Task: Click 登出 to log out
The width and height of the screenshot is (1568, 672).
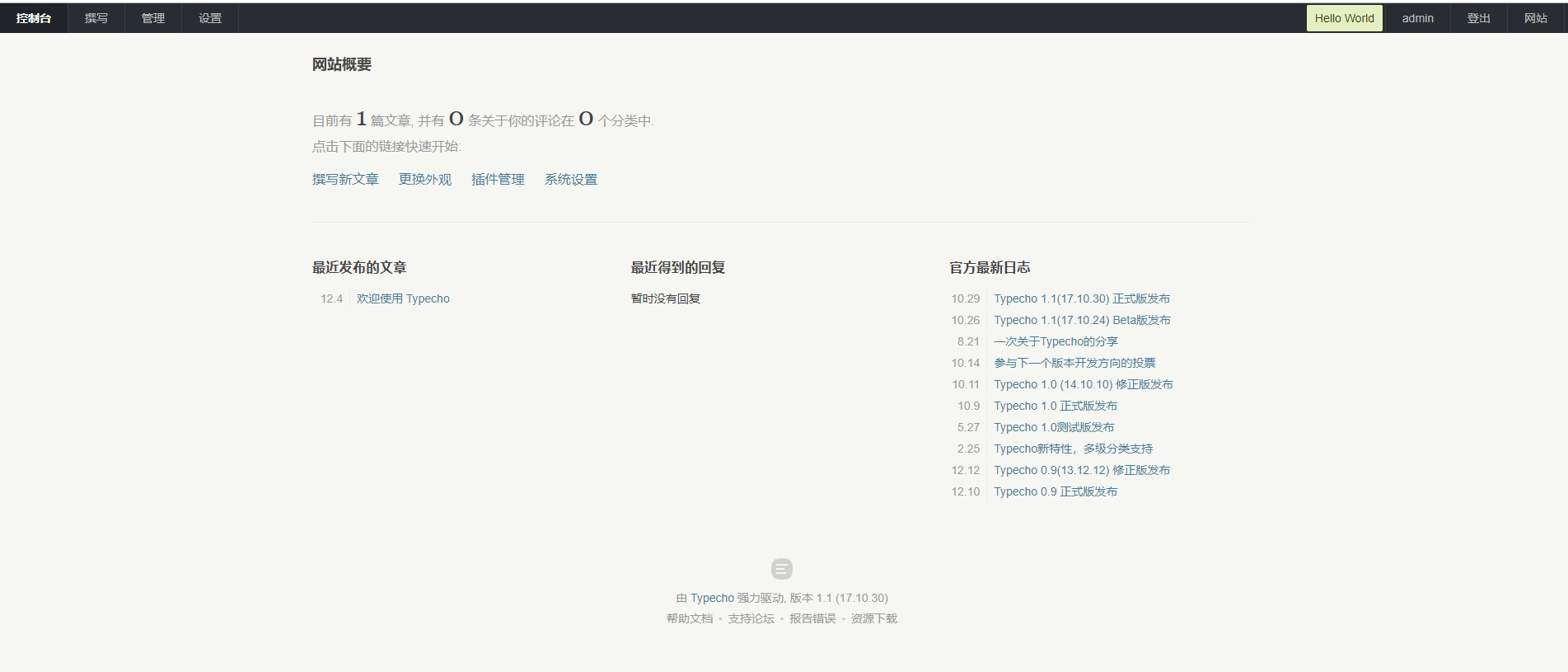Action: [x=1479, y=18]
